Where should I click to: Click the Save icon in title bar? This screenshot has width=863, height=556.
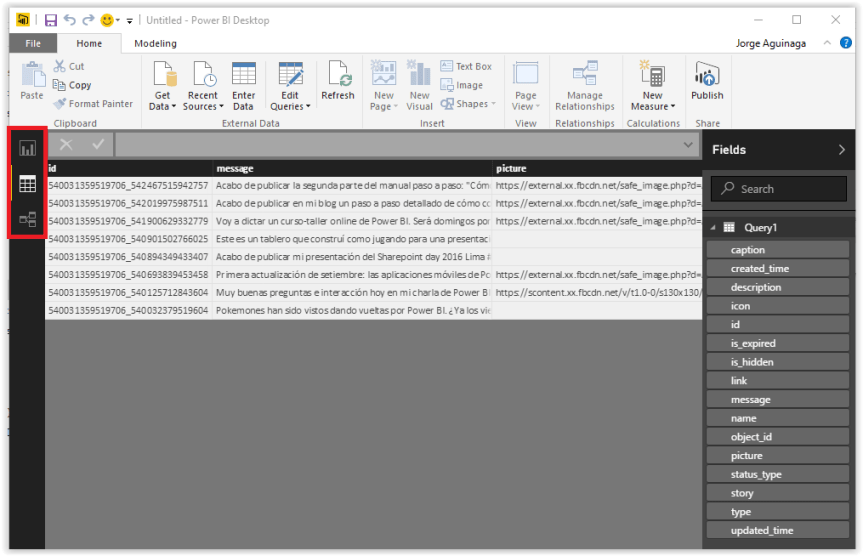coord(51,20)
